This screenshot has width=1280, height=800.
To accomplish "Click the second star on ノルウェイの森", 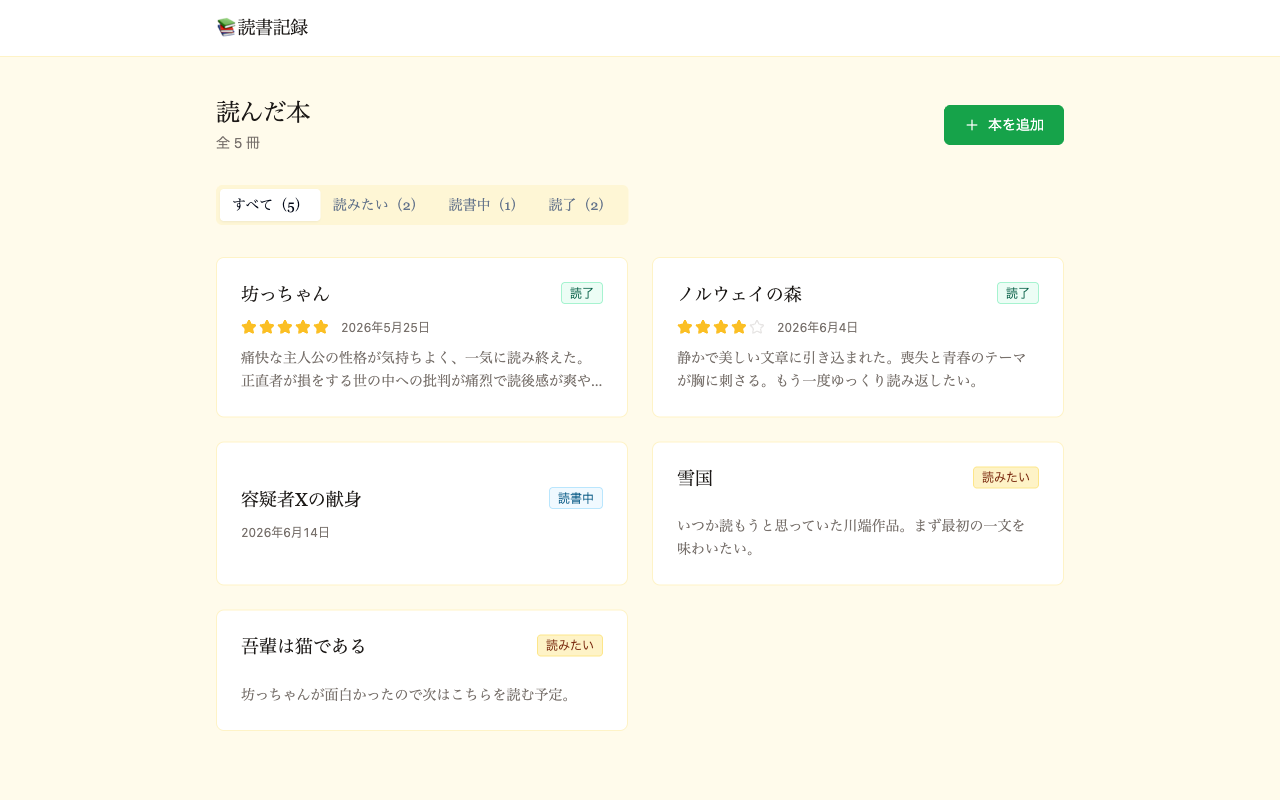I will (703, 327).
